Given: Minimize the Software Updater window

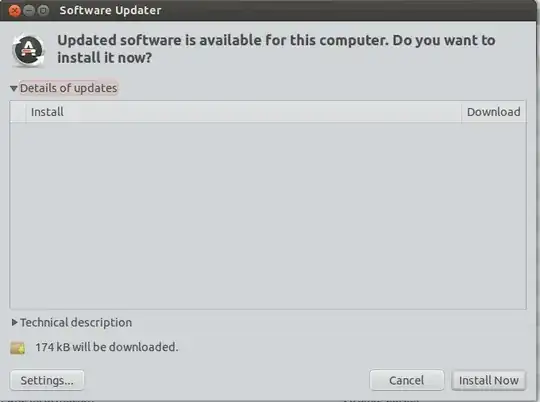Looking at the screenshot, I should tap(29, 11).
